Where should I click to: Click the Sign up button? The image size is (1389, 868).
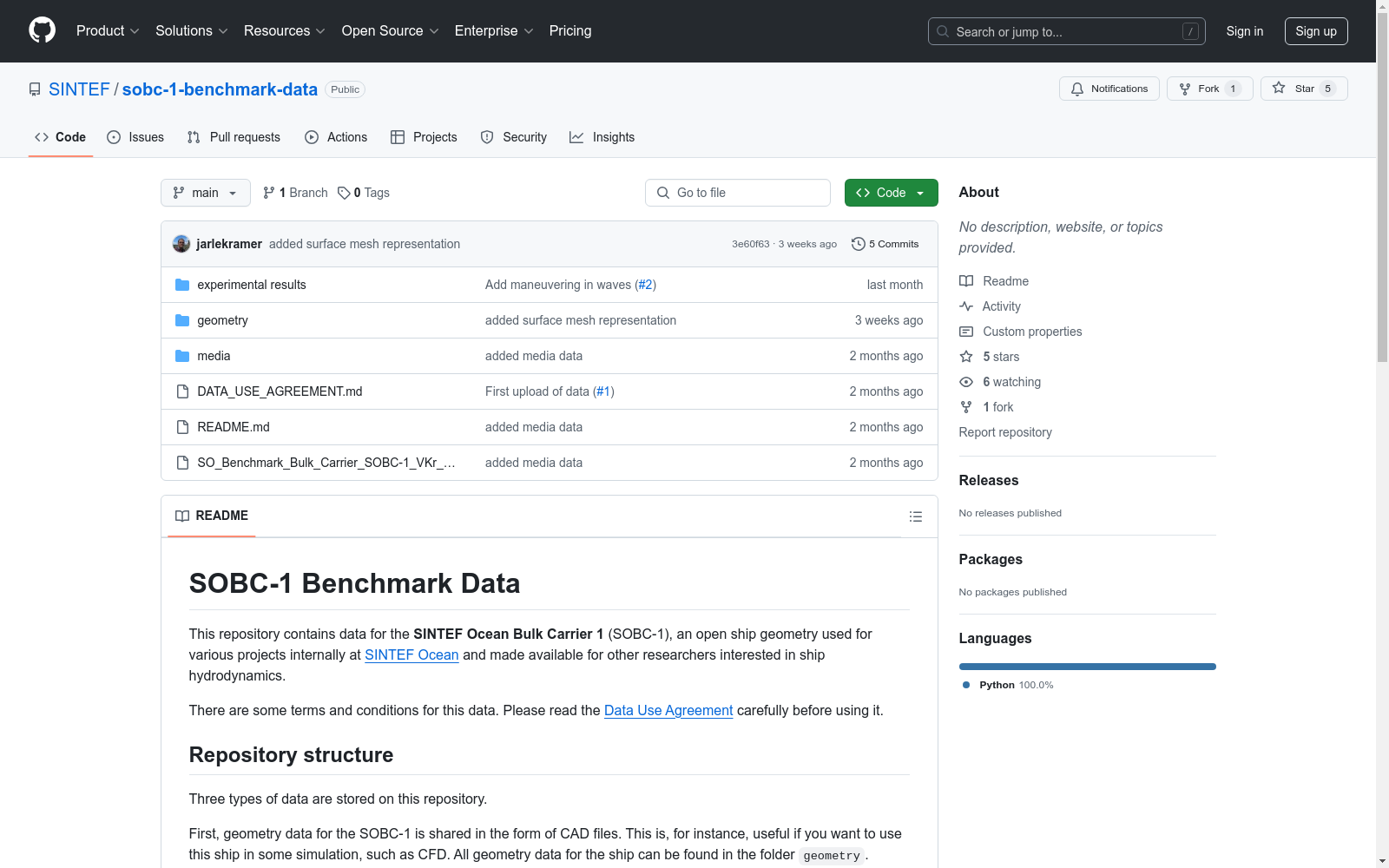[1316, 31]
